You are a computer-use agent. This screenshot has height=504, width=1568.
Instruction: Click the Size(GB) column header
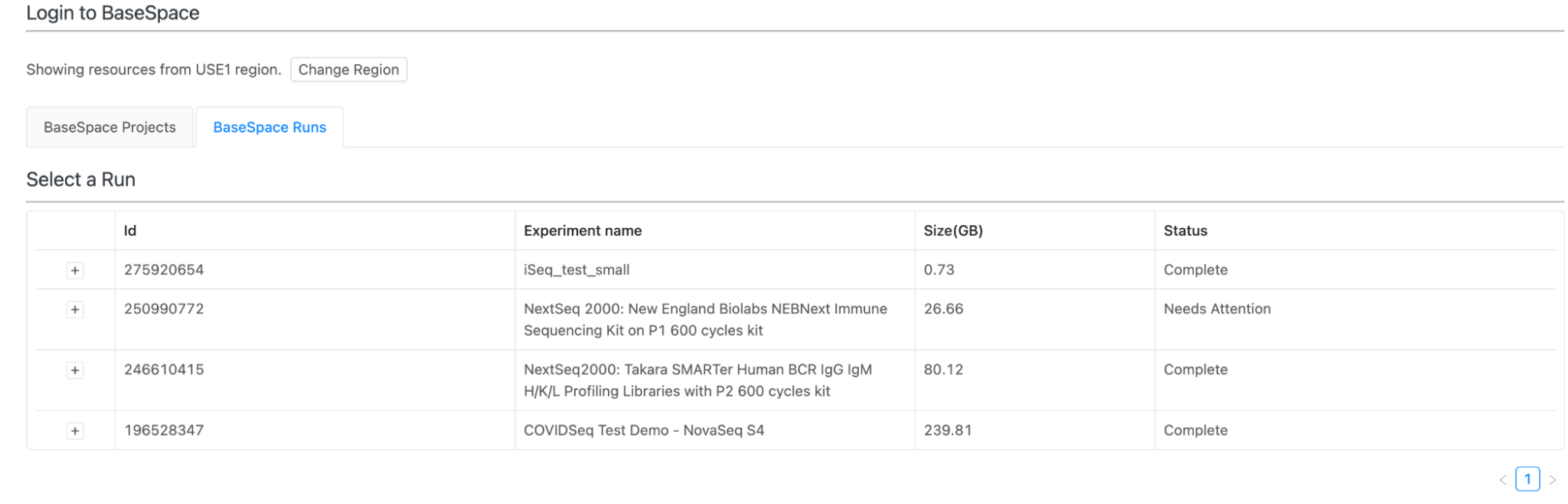pos(953,230)
